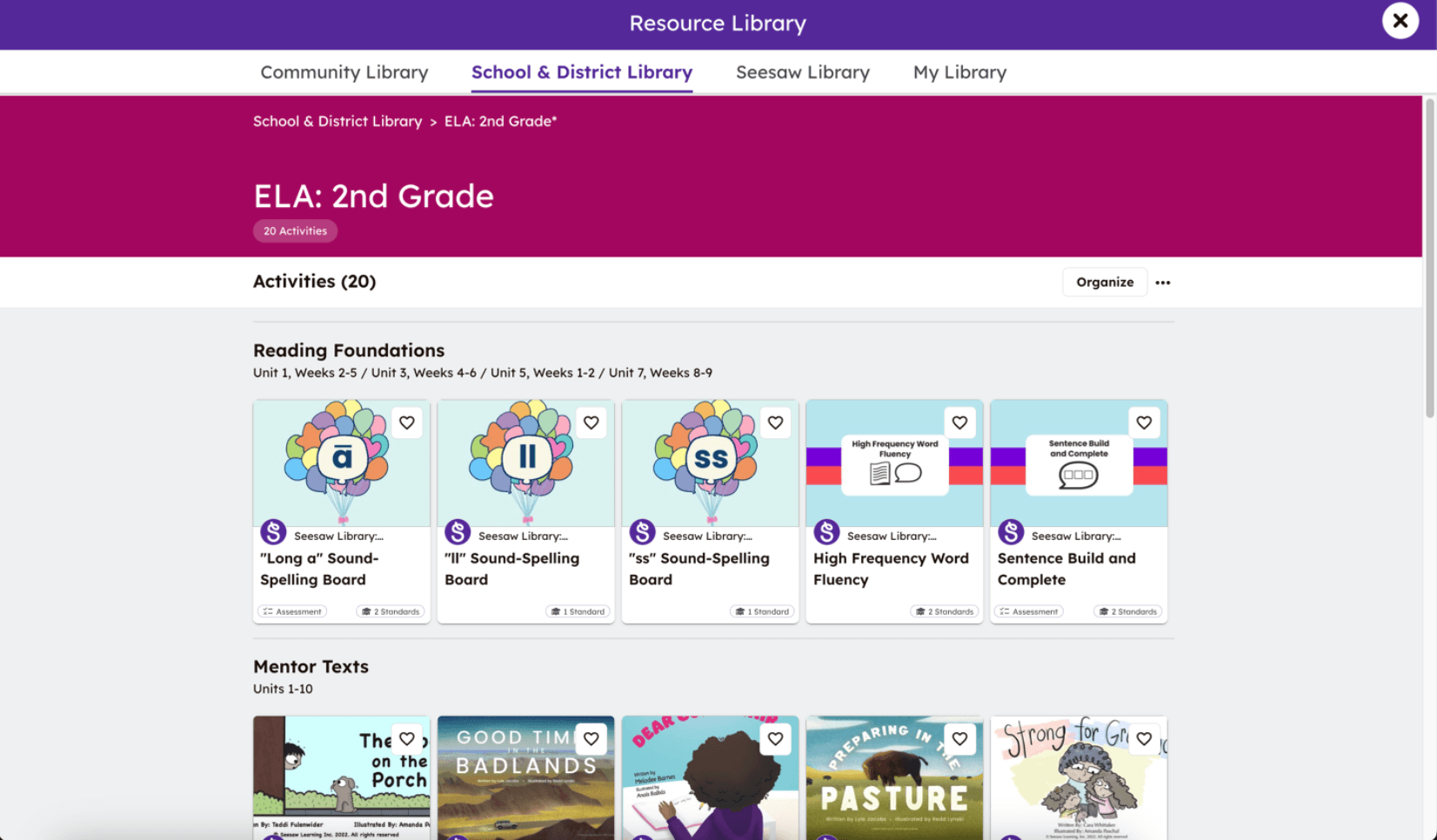Click the 1 Standard badge on "ll" Sound-Spelling Board
1437x840 pixels.
[578, 611]
